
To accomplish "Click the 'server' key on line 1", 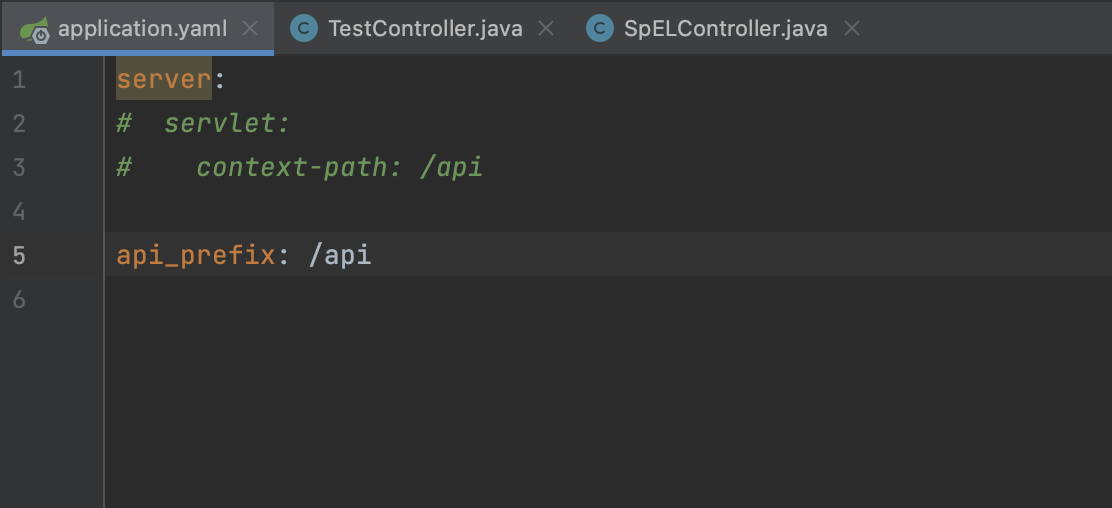I will (x=164, y=79).
